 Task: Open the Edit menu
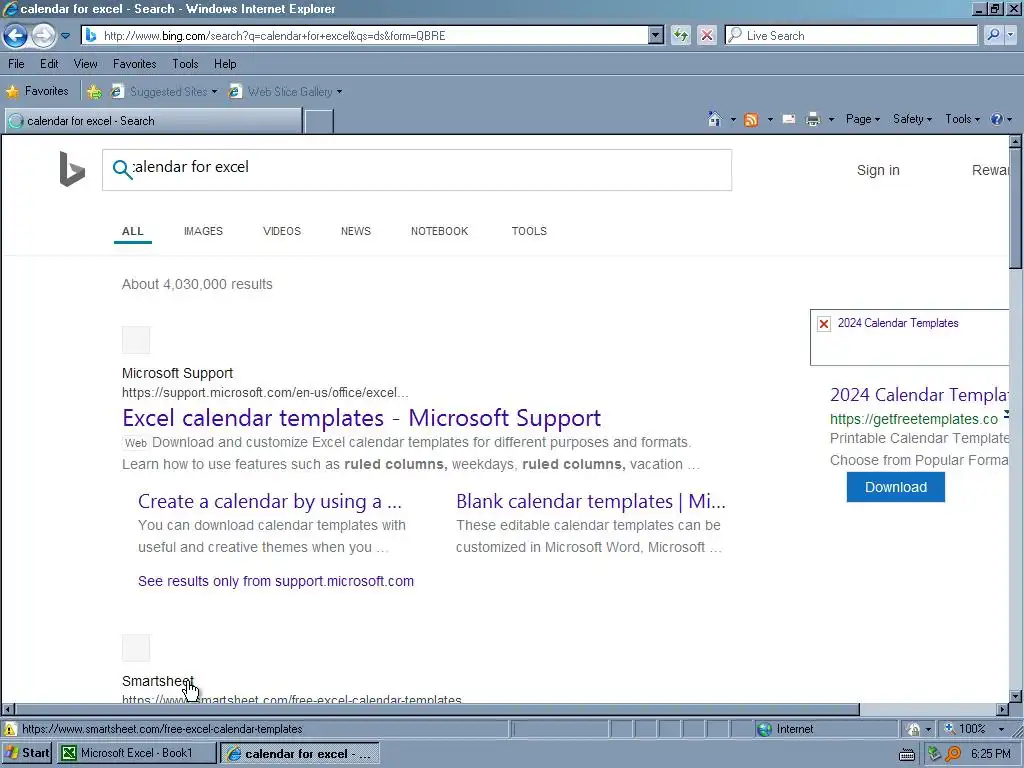click(49, 64)
